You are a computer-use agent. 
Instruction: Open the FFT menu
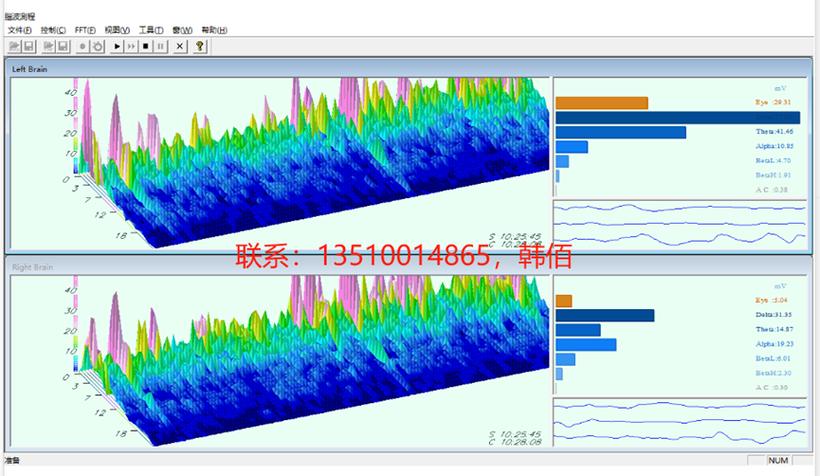(x=85, y=30)
